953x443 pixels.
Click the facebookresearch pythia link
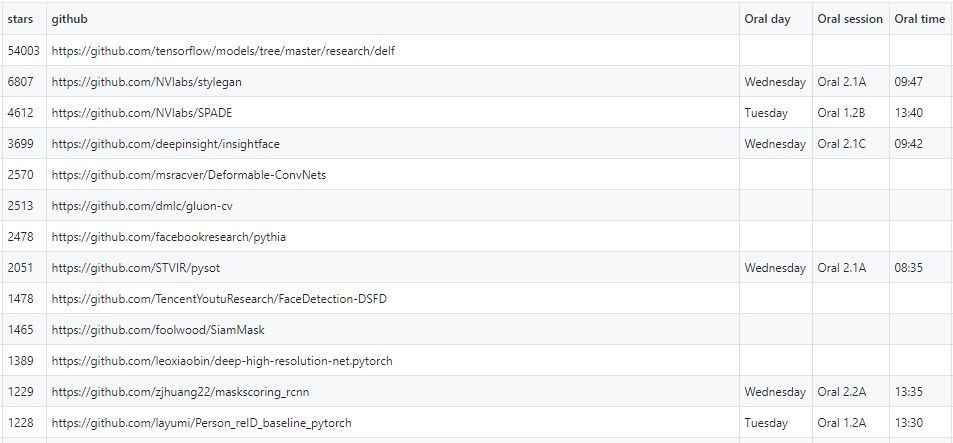coord(169,237)
